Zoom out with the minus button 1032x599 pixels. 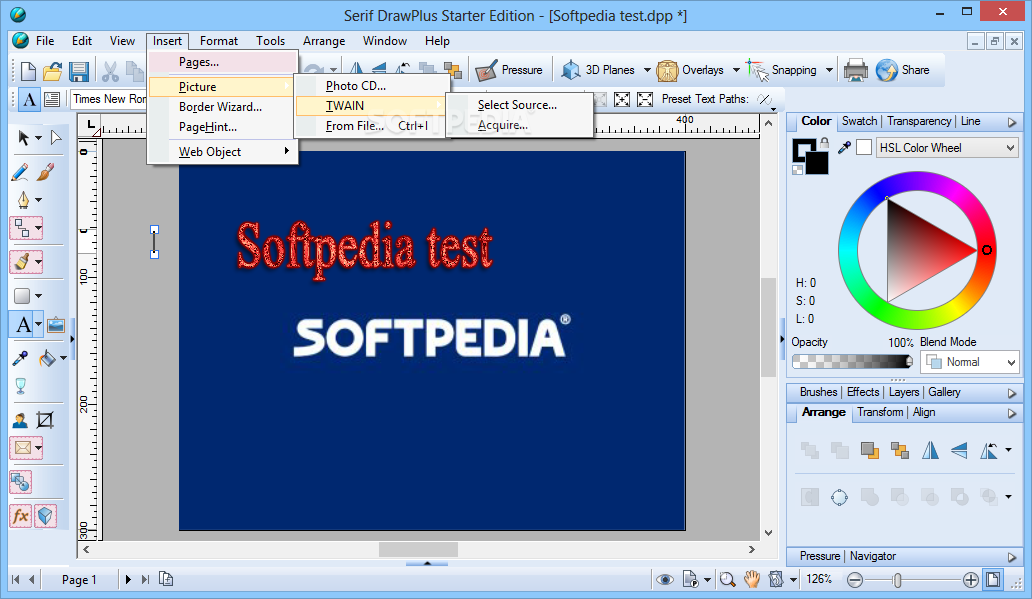point(855,580)
